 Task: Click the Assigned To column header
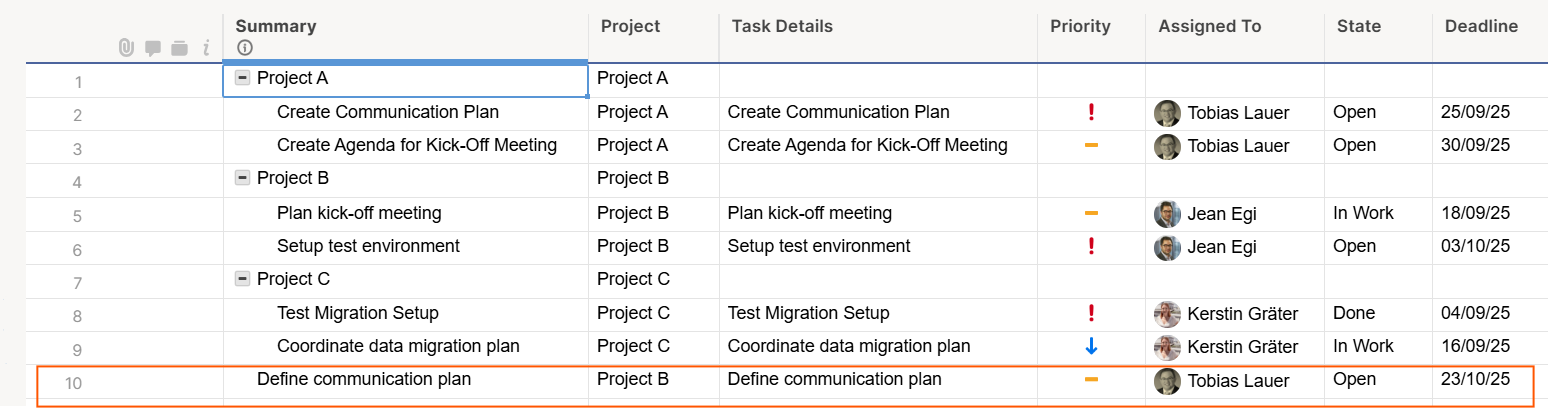click(x=1209, y=27)
